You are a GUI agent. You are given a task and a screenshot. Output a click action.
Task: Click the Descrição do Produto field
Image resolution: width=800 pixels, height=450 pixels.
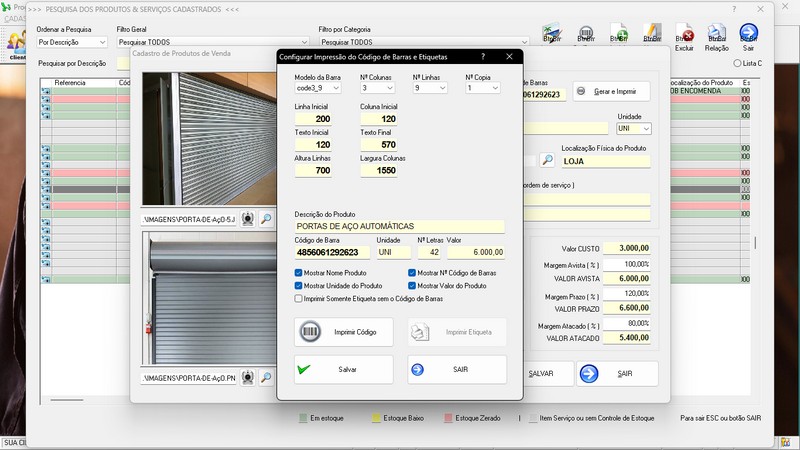399,227
